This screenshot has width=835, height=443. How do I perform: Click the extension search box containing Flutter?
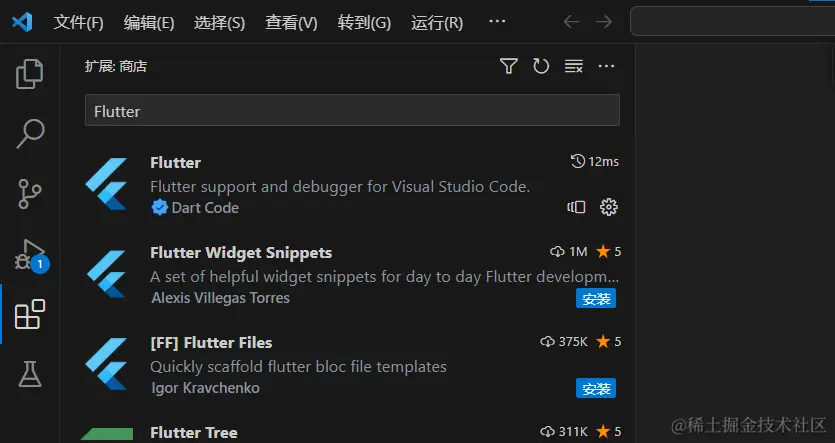coord(352,110)
